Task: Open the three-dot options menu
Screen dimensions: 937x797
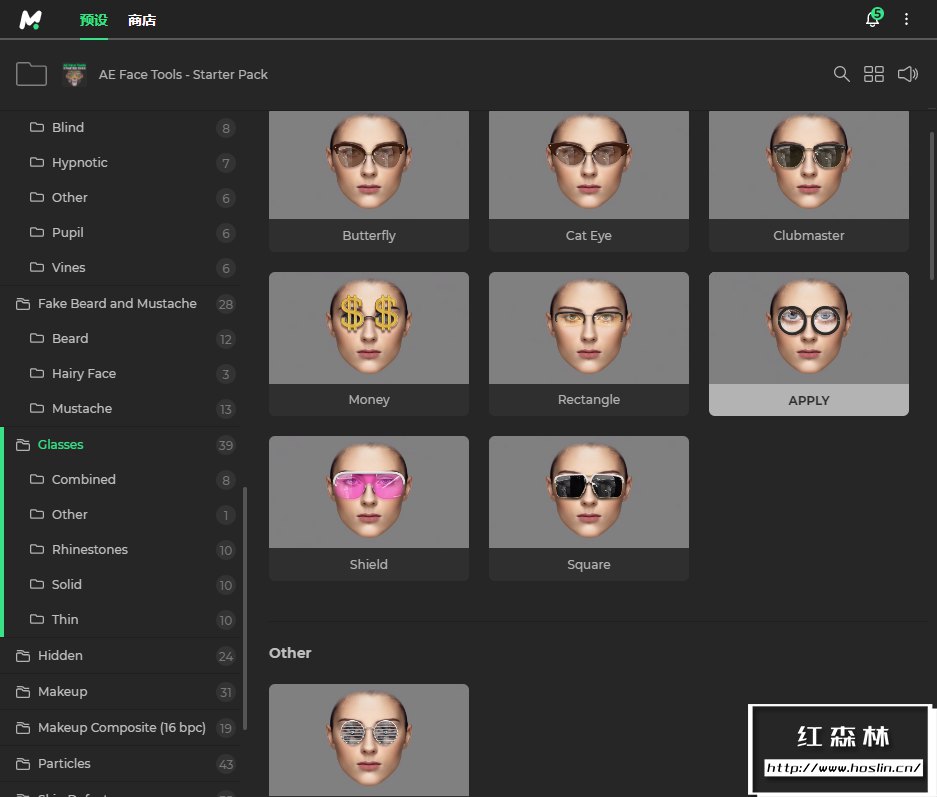Action: (907, 20)
